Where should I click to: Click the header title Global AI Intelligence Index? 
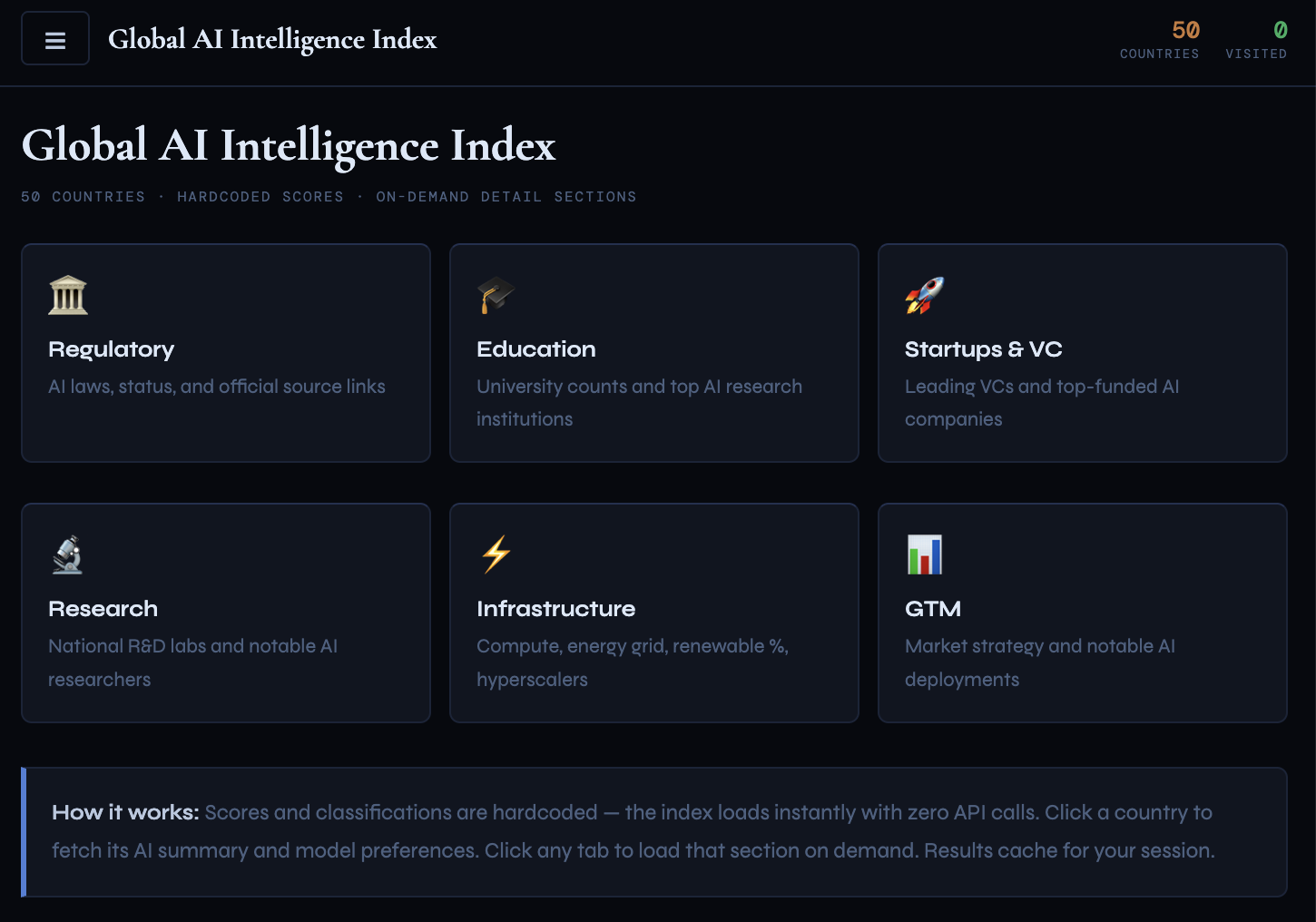tap(272, 39)
